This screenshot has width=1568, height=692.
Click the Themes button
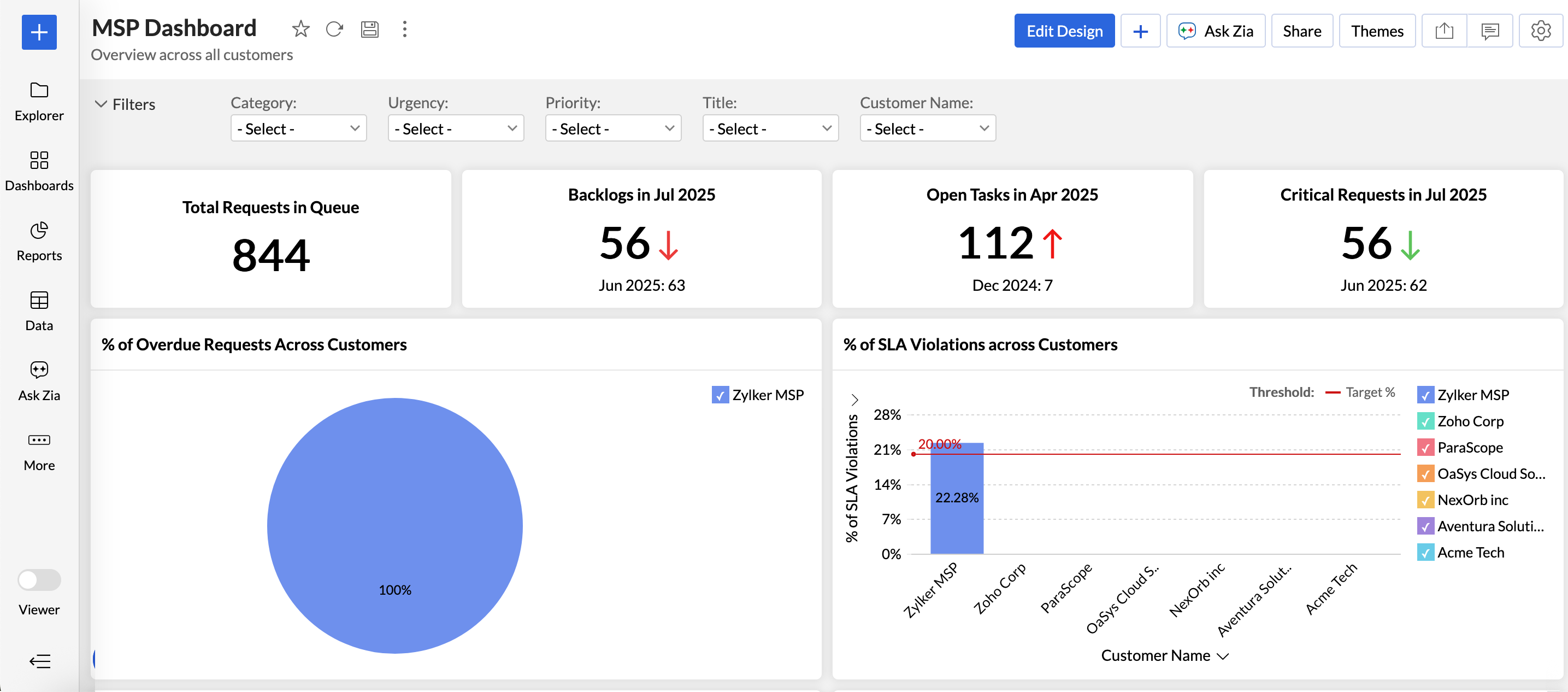coord(1377,31)
